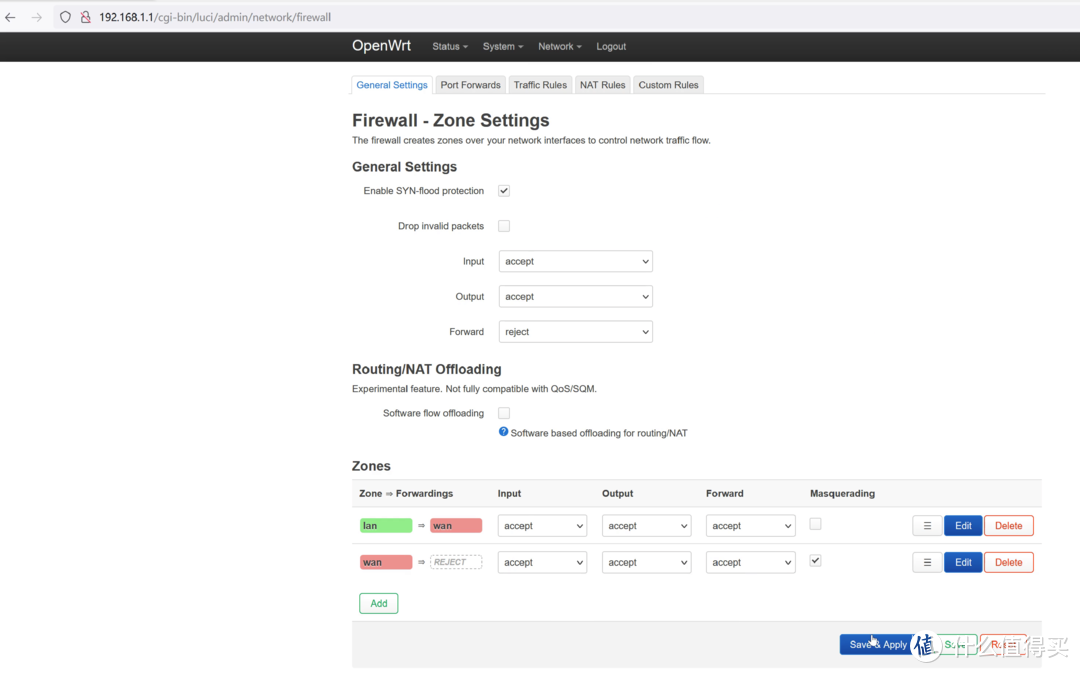
Task: Click the reorder handle on the lan zone row
Action: tap(927, 526)
